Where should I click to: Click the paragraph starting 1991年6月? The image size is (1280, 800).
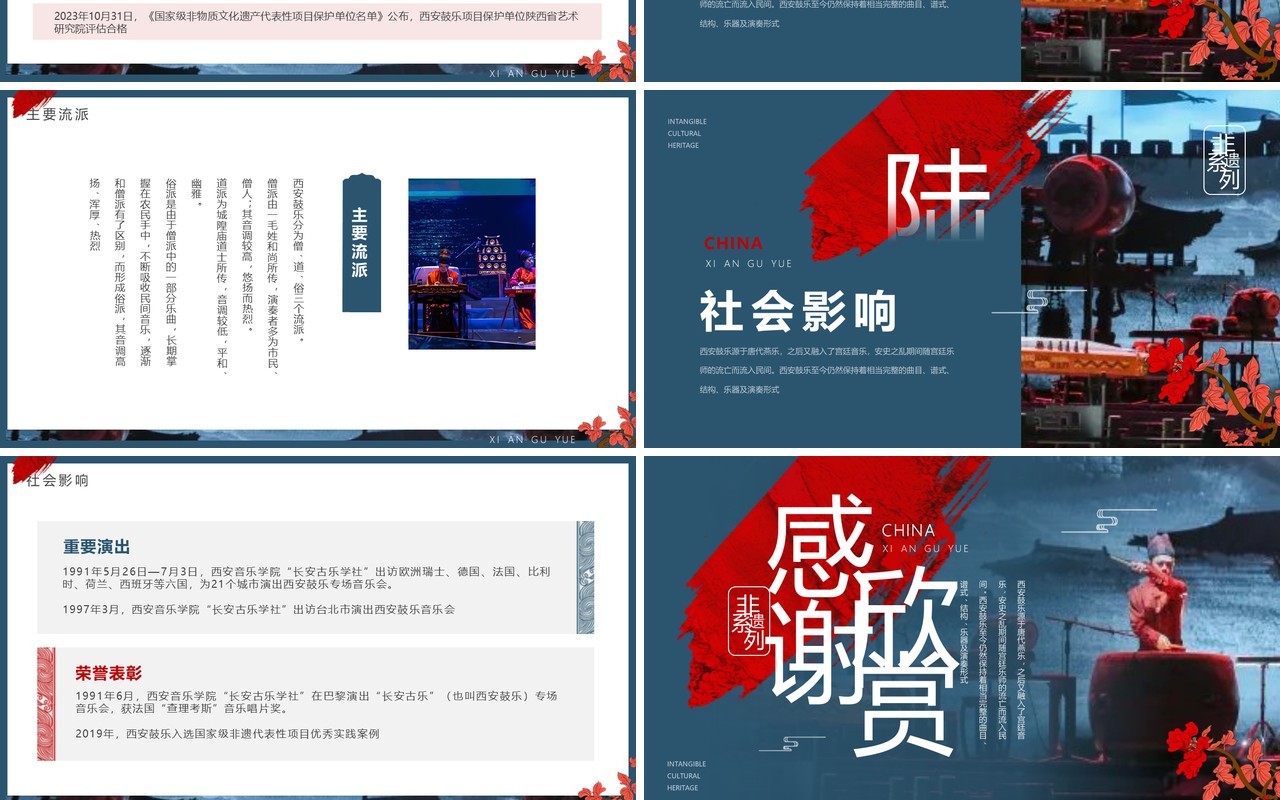tap(316, 702)
